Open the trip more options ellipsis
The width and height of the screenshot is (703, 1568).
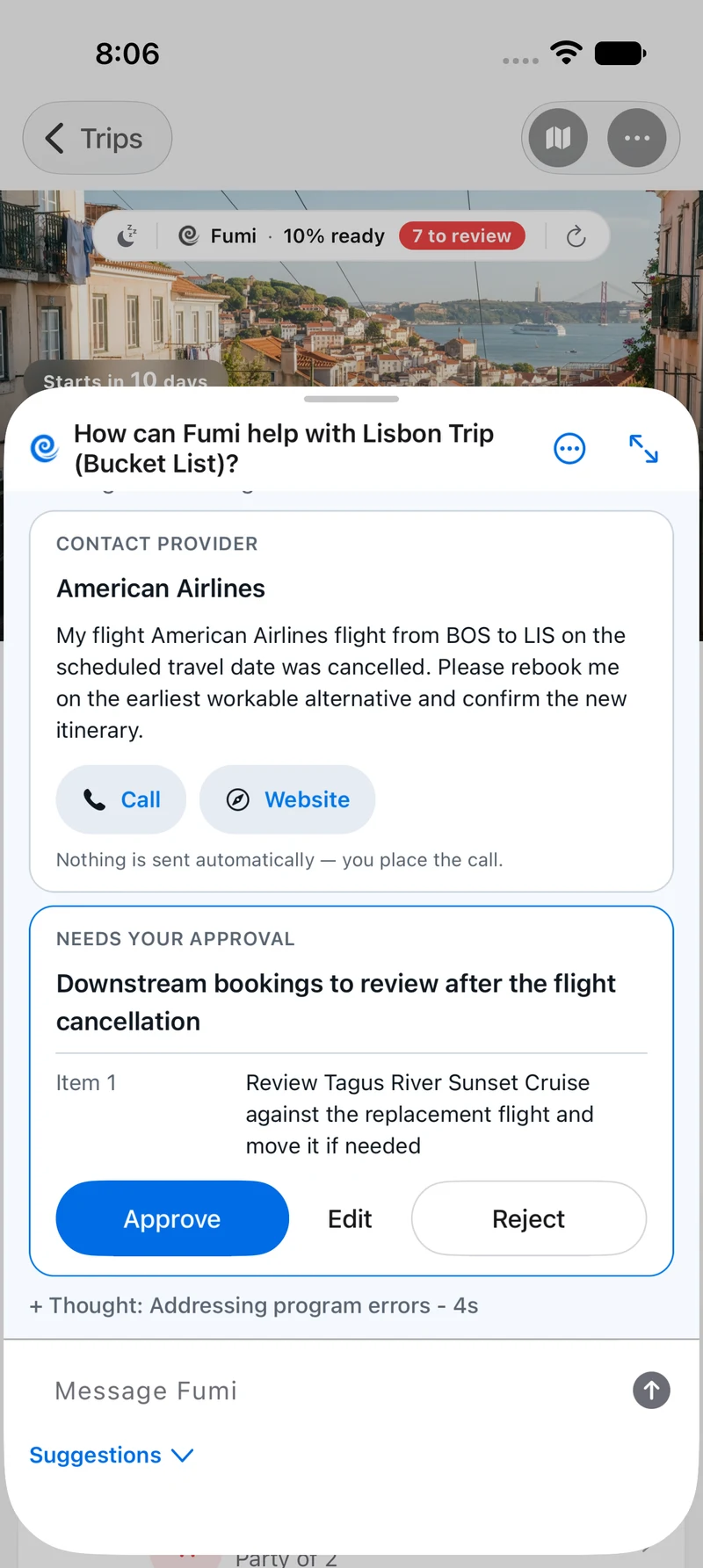[637, 138]
